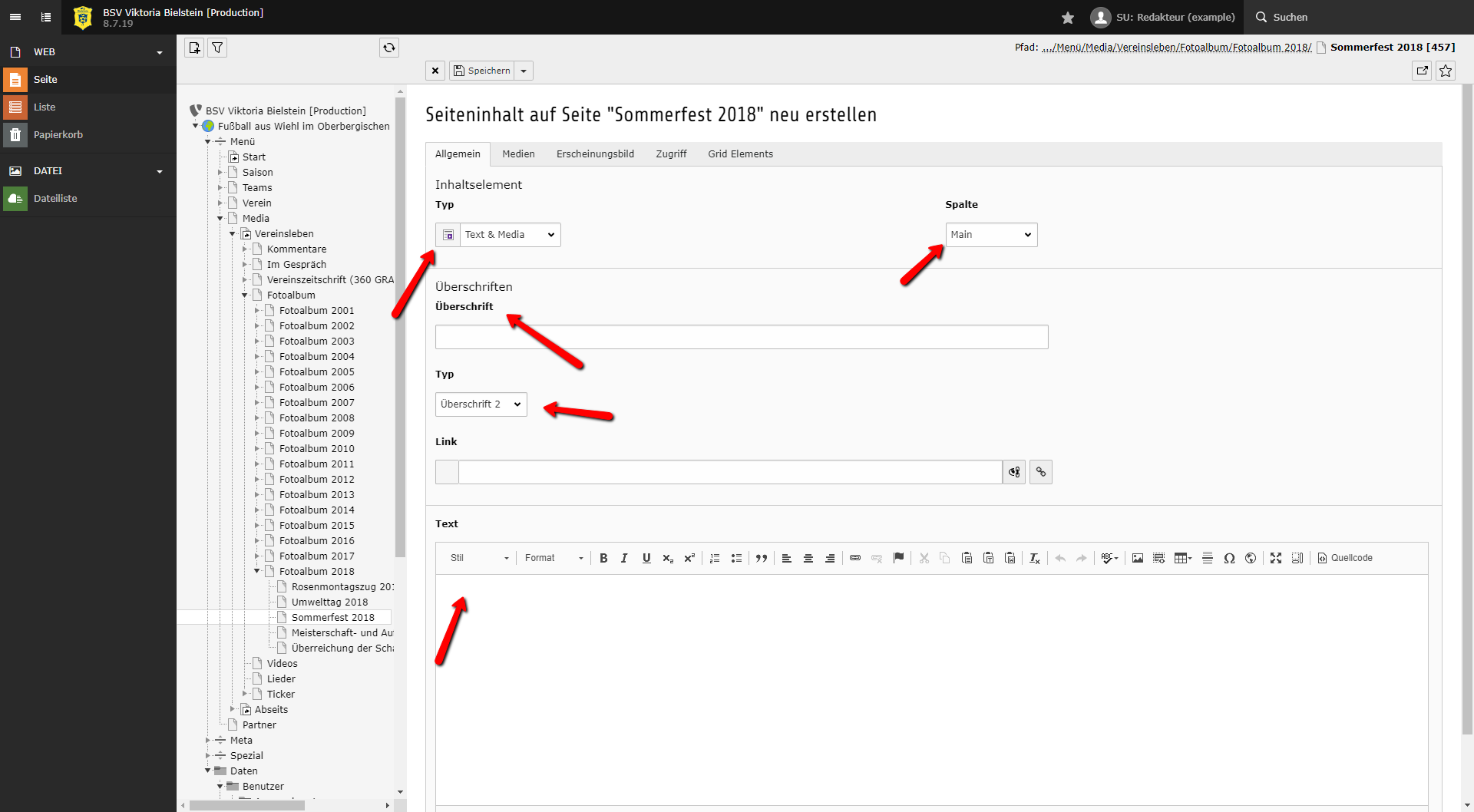Image resolution: width=1474 pixels, height=812 pixels.
Task: Toggle italic formatting in the editor toolbar
Action: pos(624,558)
